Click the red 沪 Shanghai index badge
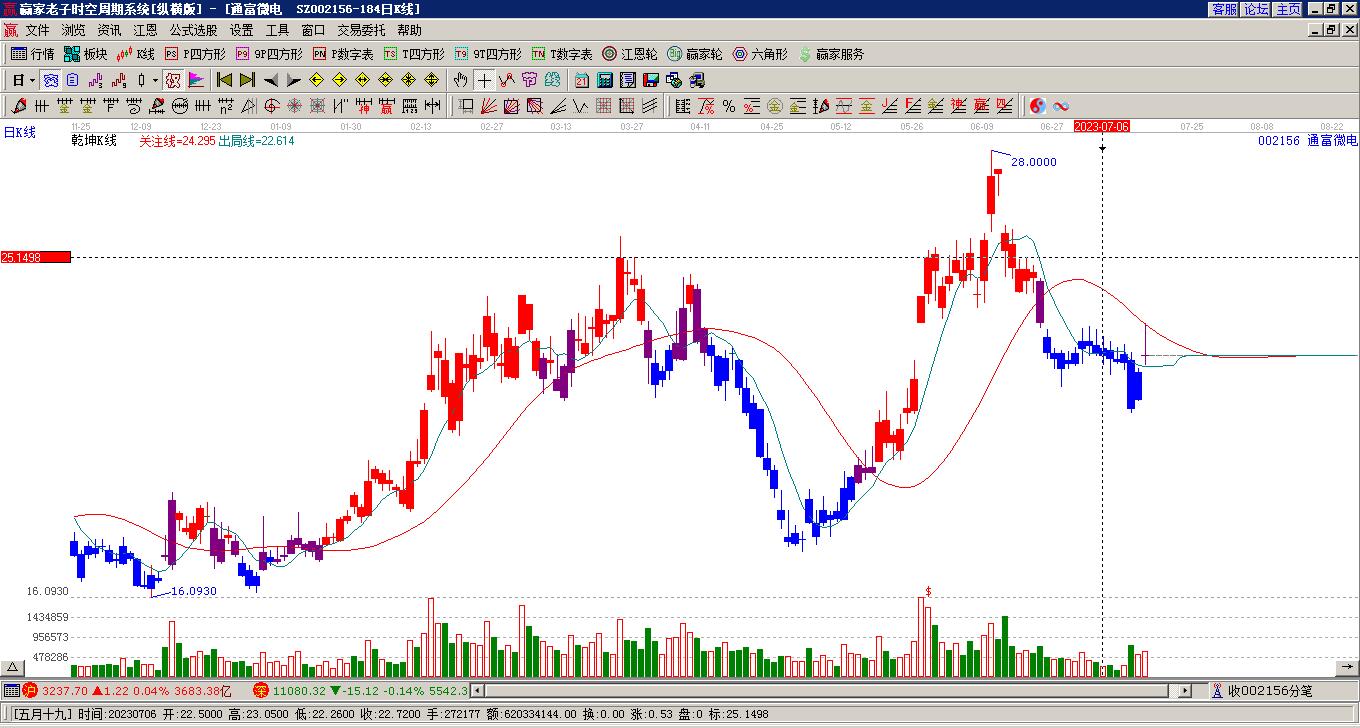Viewport: 1360px width, 728px height. 30,690
